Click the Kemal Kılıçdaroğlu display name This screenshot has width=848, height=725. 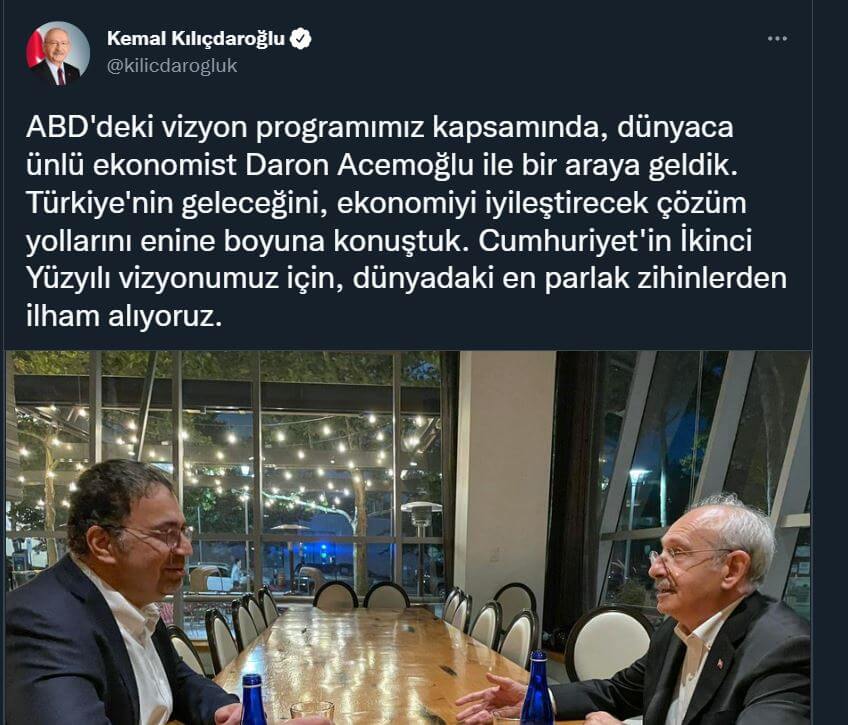[x=196, y=38]
